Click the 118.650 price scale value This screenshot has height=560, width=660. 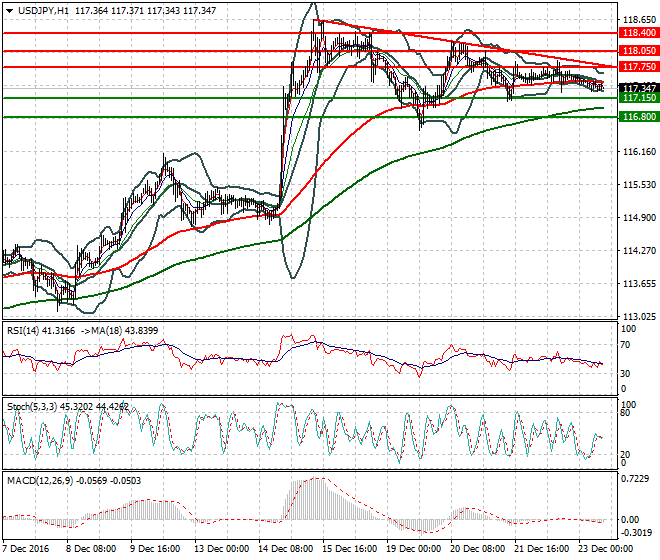click(639, 20)
